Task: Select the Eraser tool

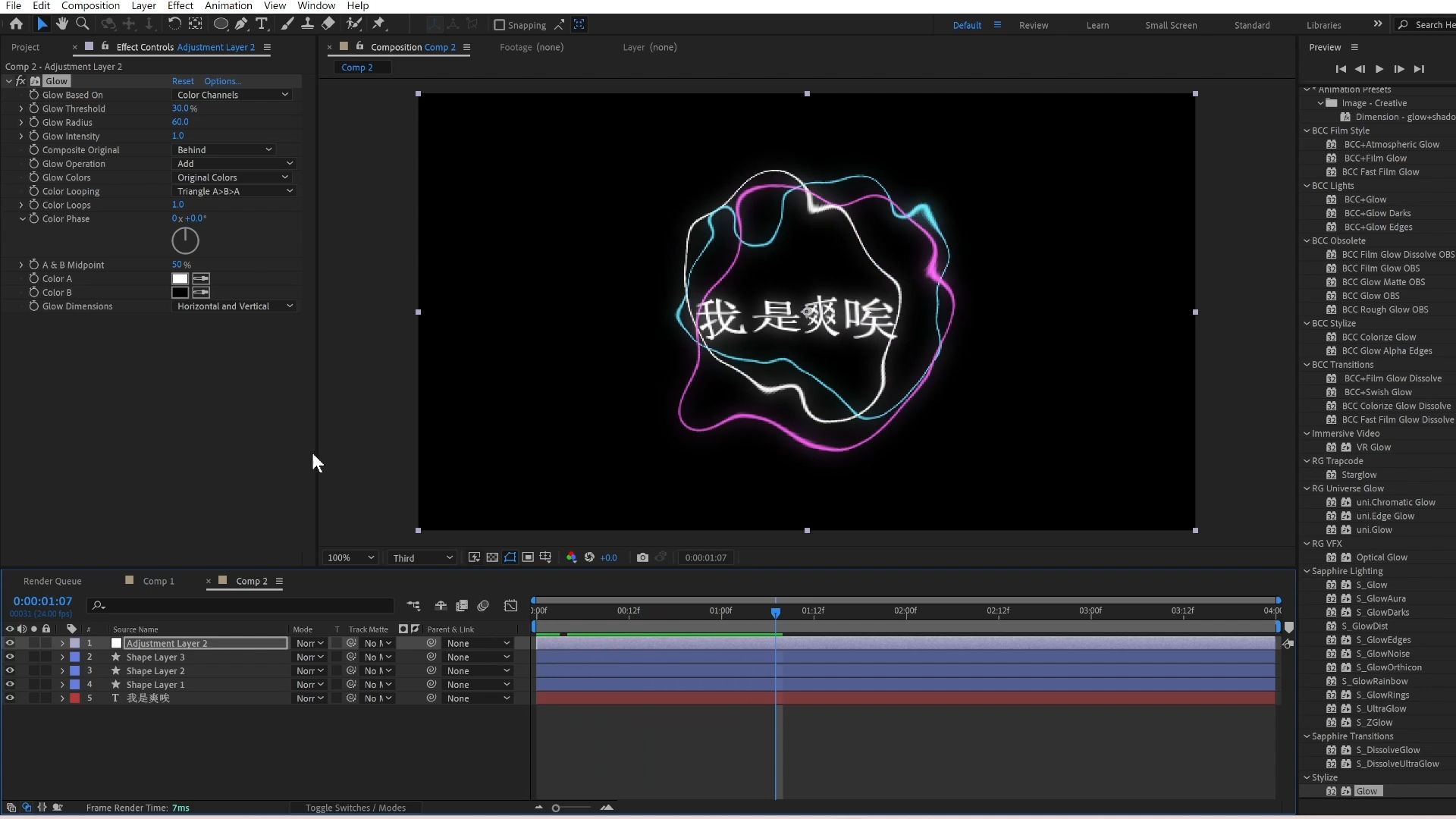Action: (x=328, y=24)
